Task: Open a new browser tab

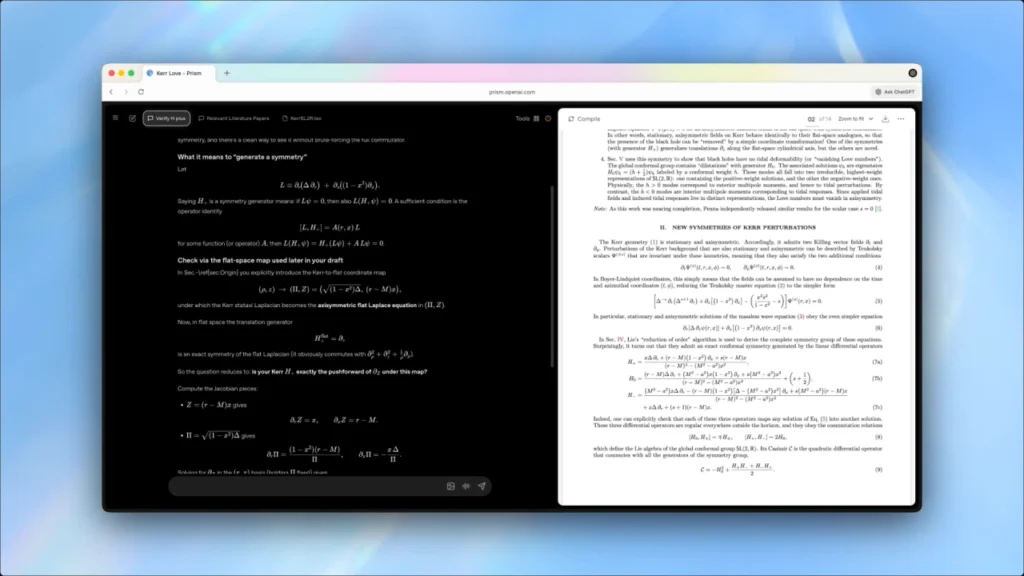Action: click(x=226, y=73)
